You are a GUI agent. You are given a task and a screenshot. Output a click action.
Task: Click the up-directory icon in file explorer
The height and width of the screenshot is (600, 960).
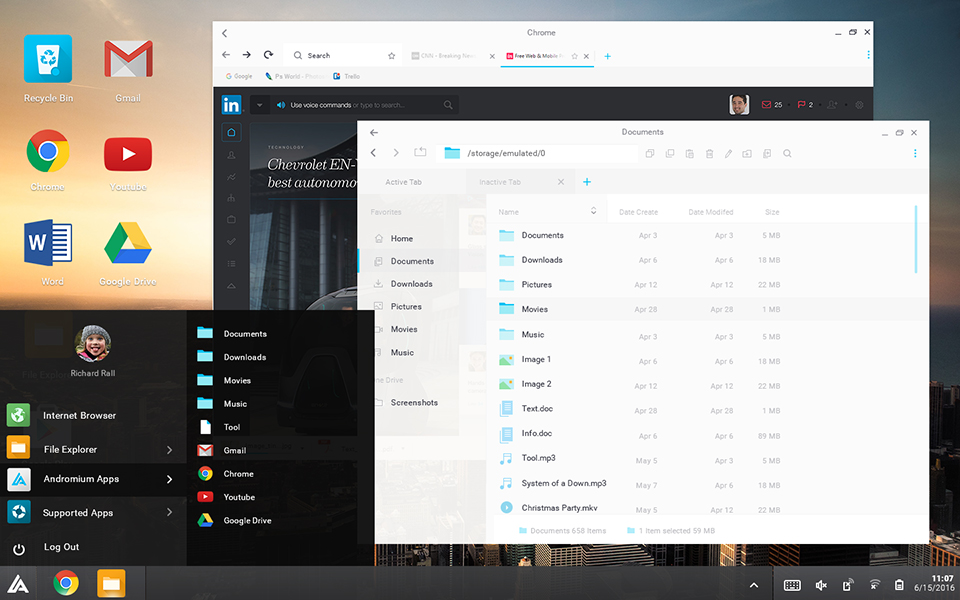[x=420, y=153]
